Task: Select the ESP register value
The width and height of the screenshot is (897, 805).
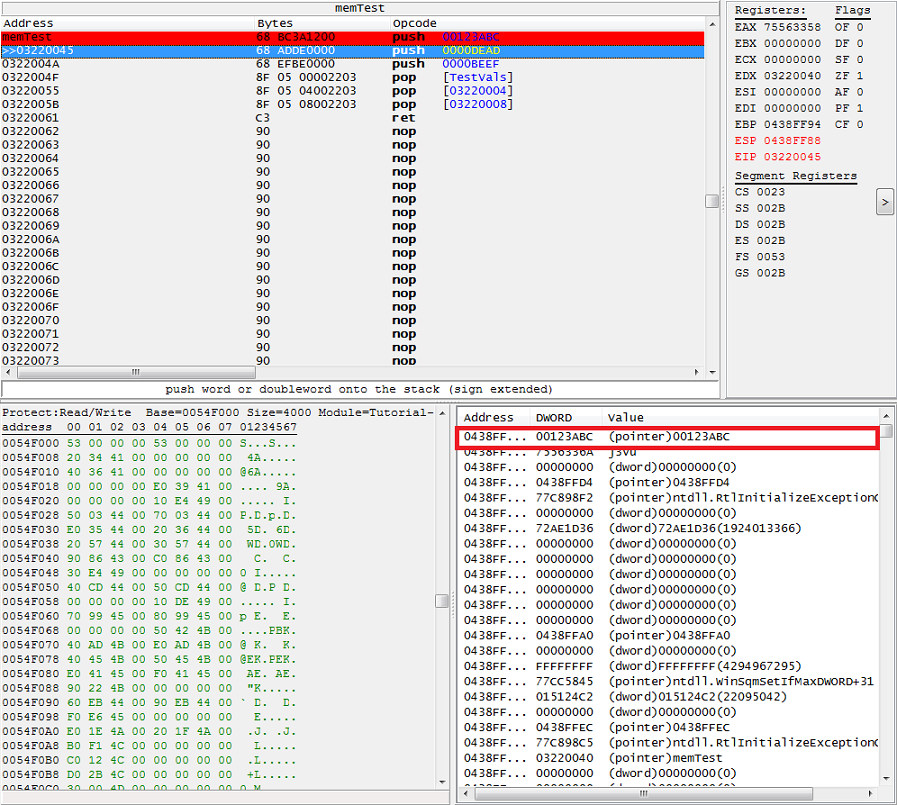Action: point(792,140)
